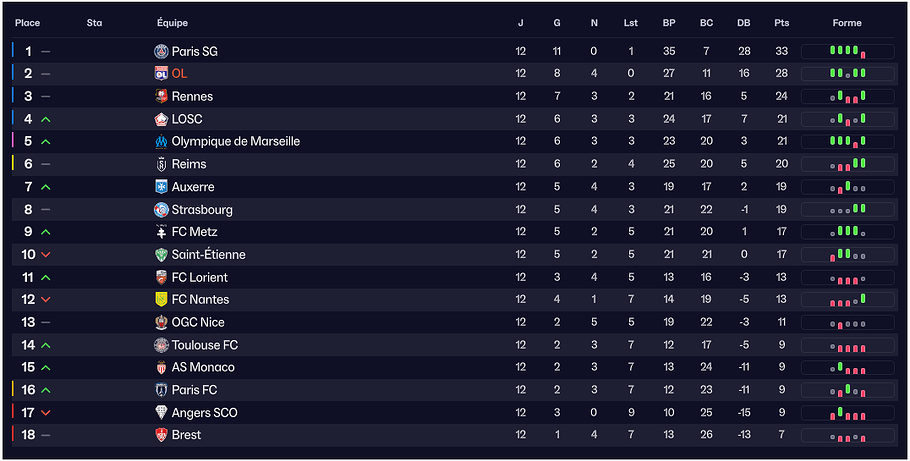Click the Forme column header
Screen dimensions: 910x461
[x=847, y=23]
